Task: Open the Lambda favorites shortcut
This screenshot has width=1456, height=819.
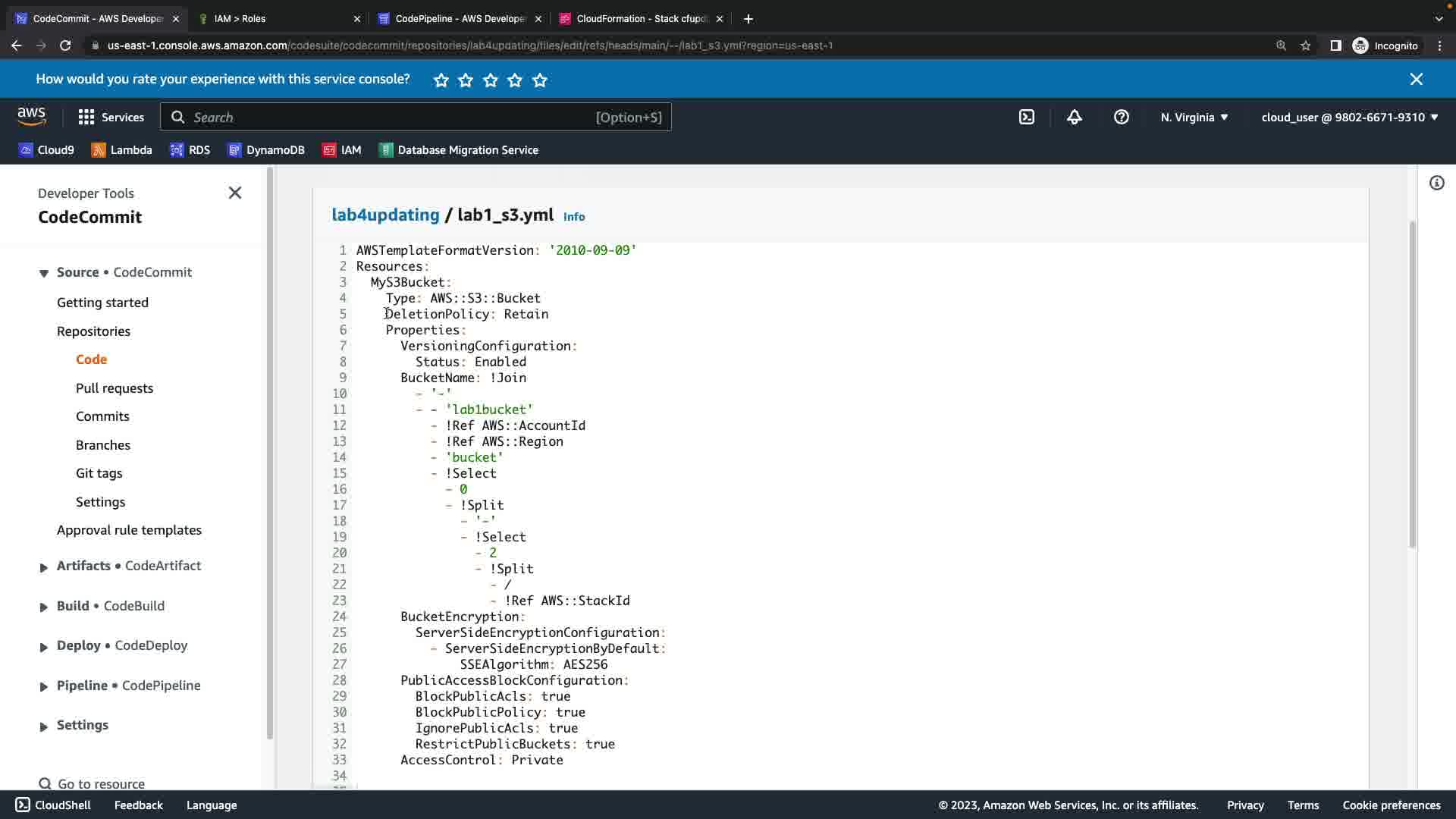Action: coord(121,150)
